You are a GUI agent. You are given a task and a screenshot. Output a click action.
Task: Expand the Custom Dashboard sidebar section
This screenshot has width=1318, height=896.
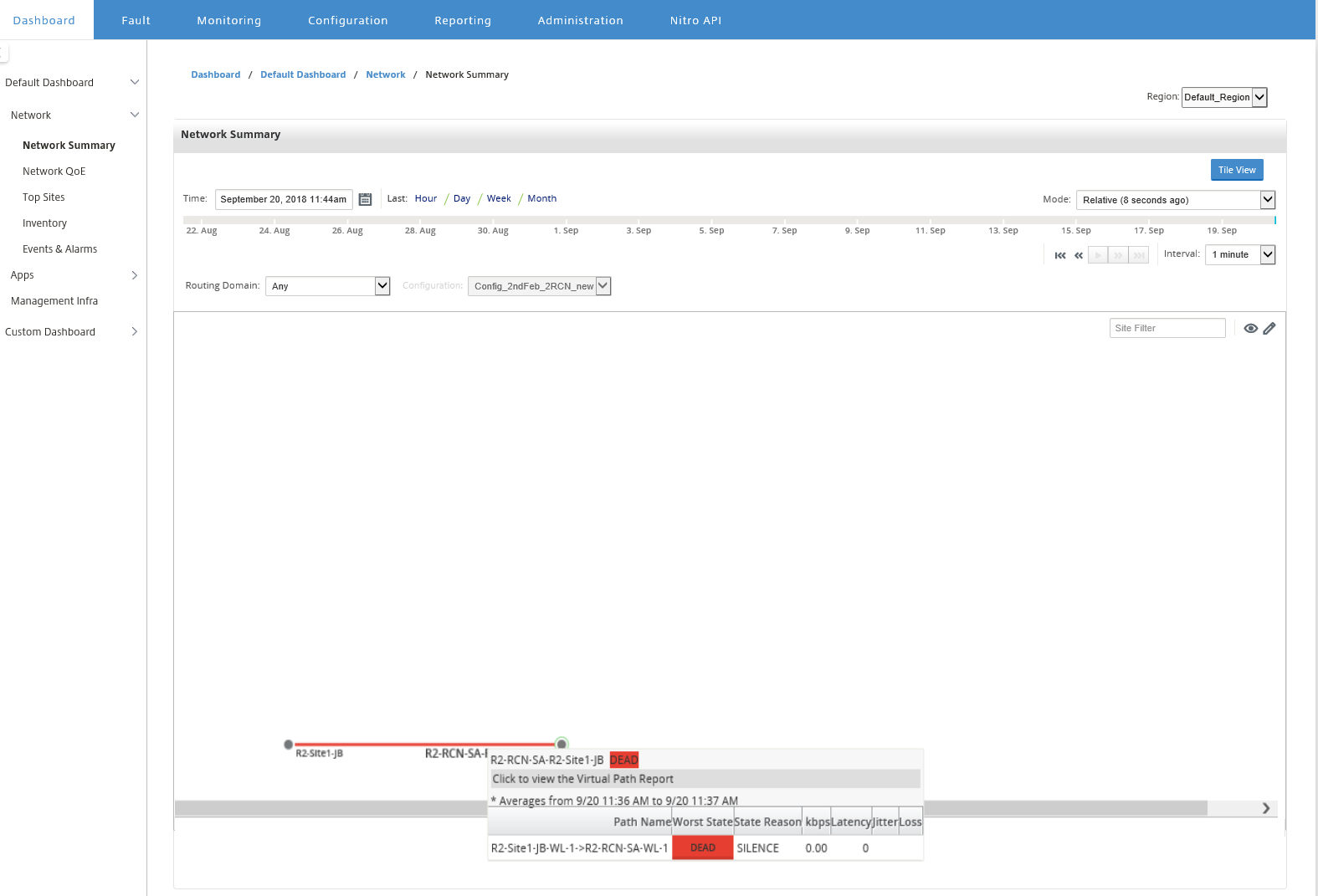(x=135, y=332)
